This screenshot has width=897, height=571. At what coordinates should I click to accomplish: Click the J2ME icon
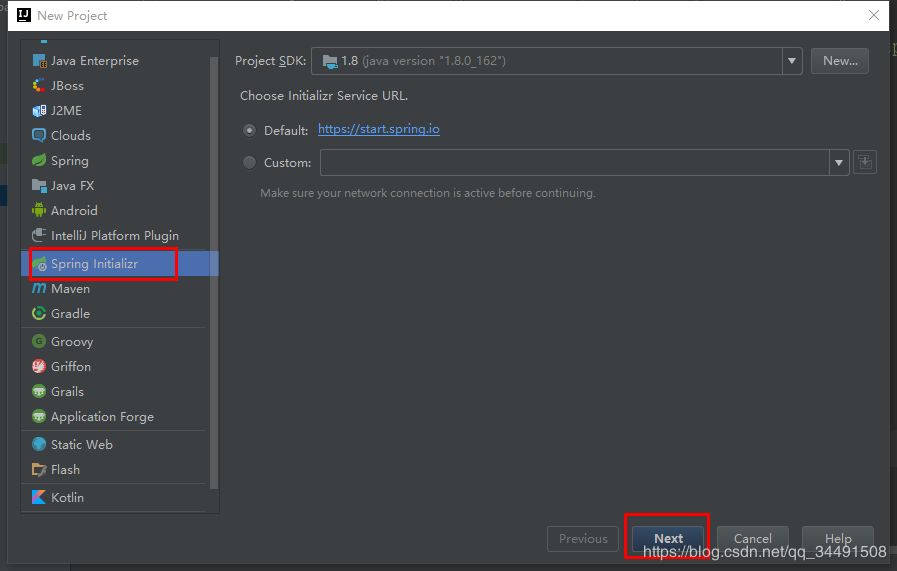tap(39, 110)
